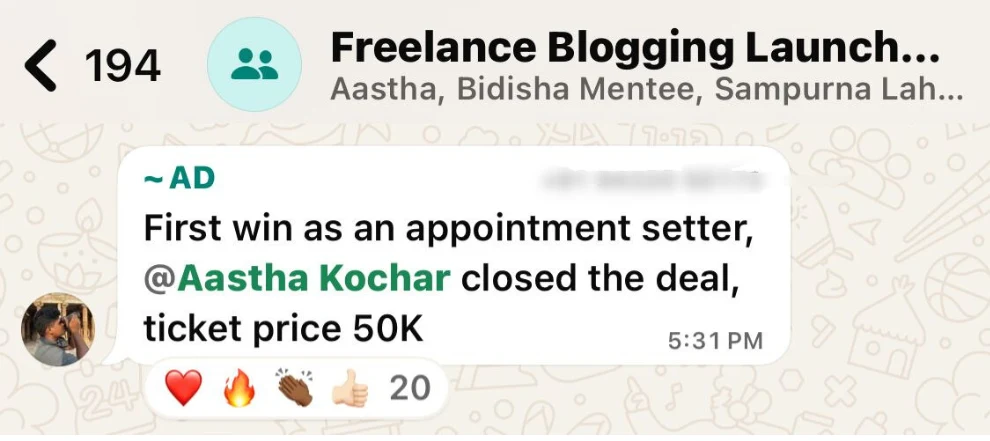
Task: Tap the red heart reaction emoji
Action: [183, 389]
